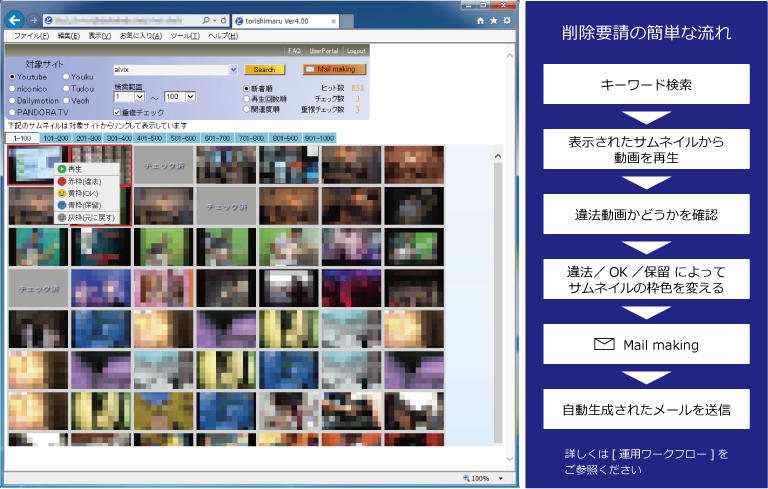Go back with the browser back arrow
The image size is (768, 489).
coord(15,20)
